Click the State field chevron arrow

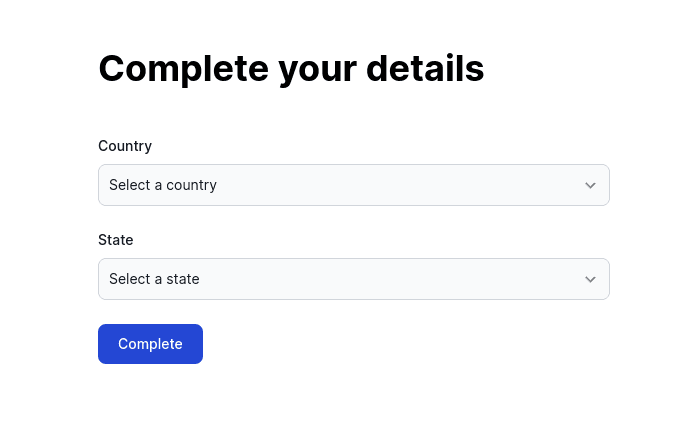coord(590,279)
